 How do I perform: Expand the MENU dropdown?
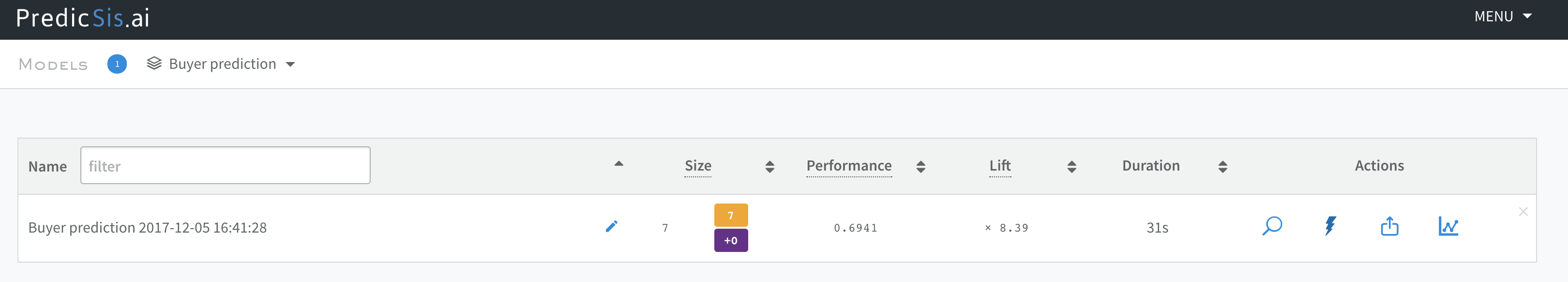pos(1502,16)
